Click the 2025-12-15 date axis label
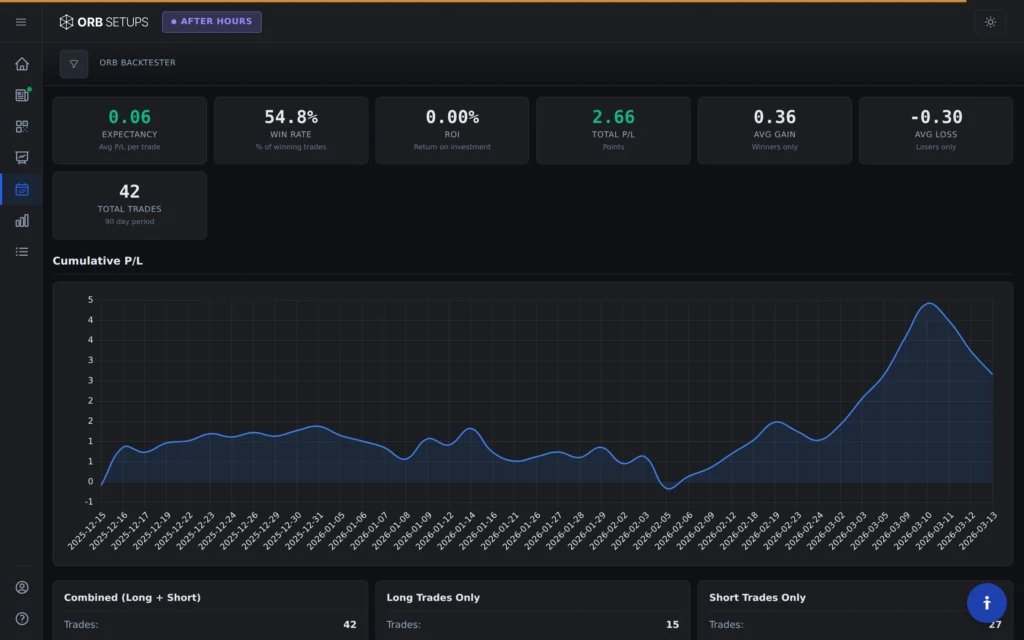This screenshot has height=640, width=1024. [x=86, y=531]
